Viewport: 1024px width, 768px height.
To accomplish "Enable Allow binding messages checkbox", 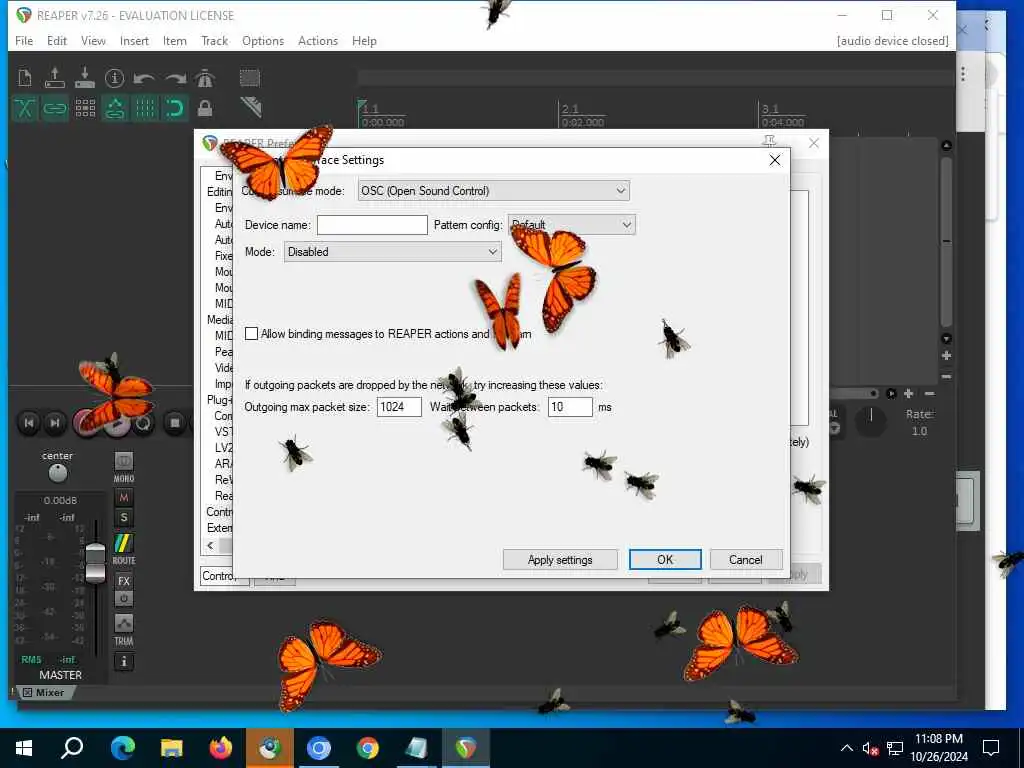I will [251, 334].
